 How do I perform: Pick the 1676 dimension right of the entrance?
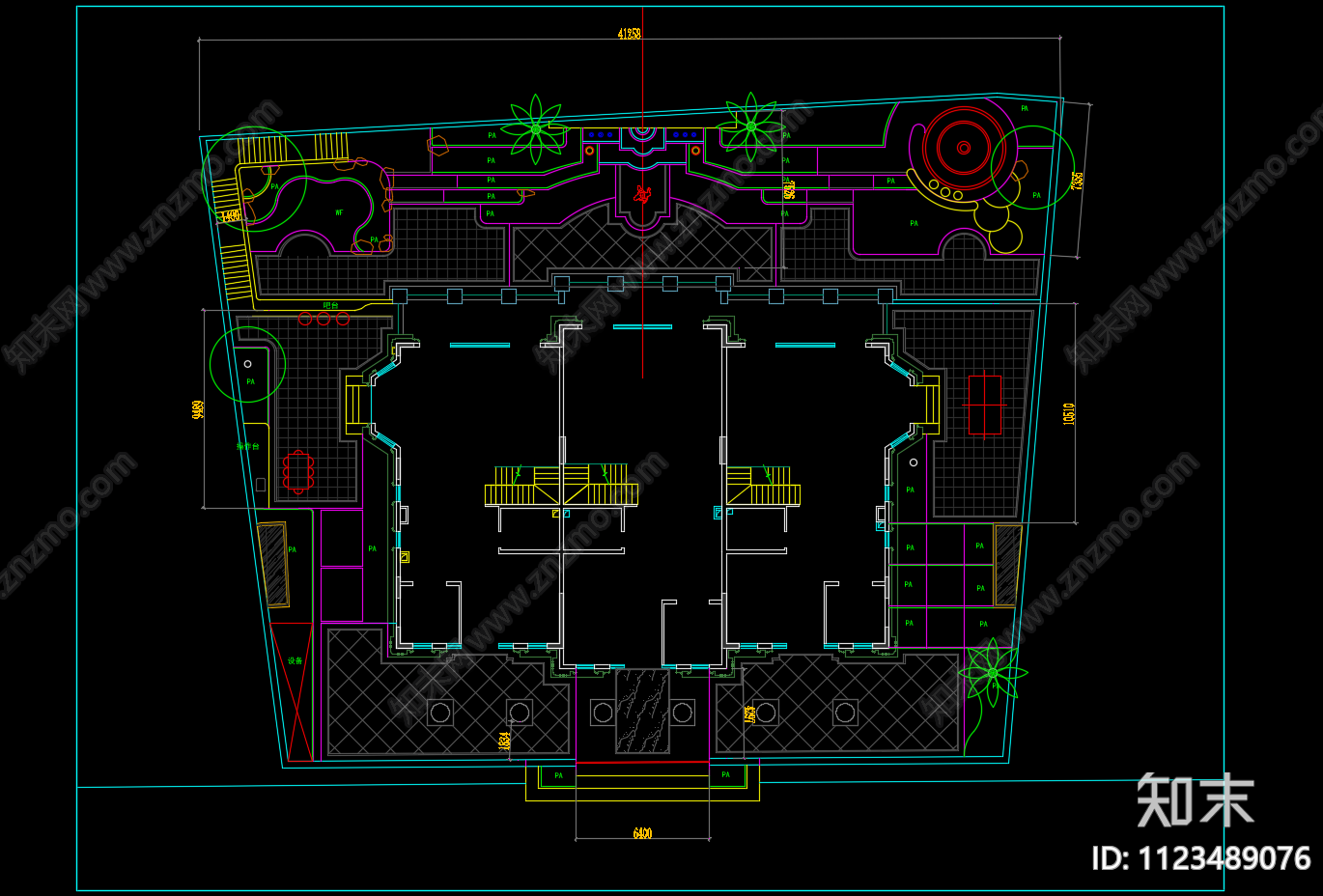coord(749,714)
